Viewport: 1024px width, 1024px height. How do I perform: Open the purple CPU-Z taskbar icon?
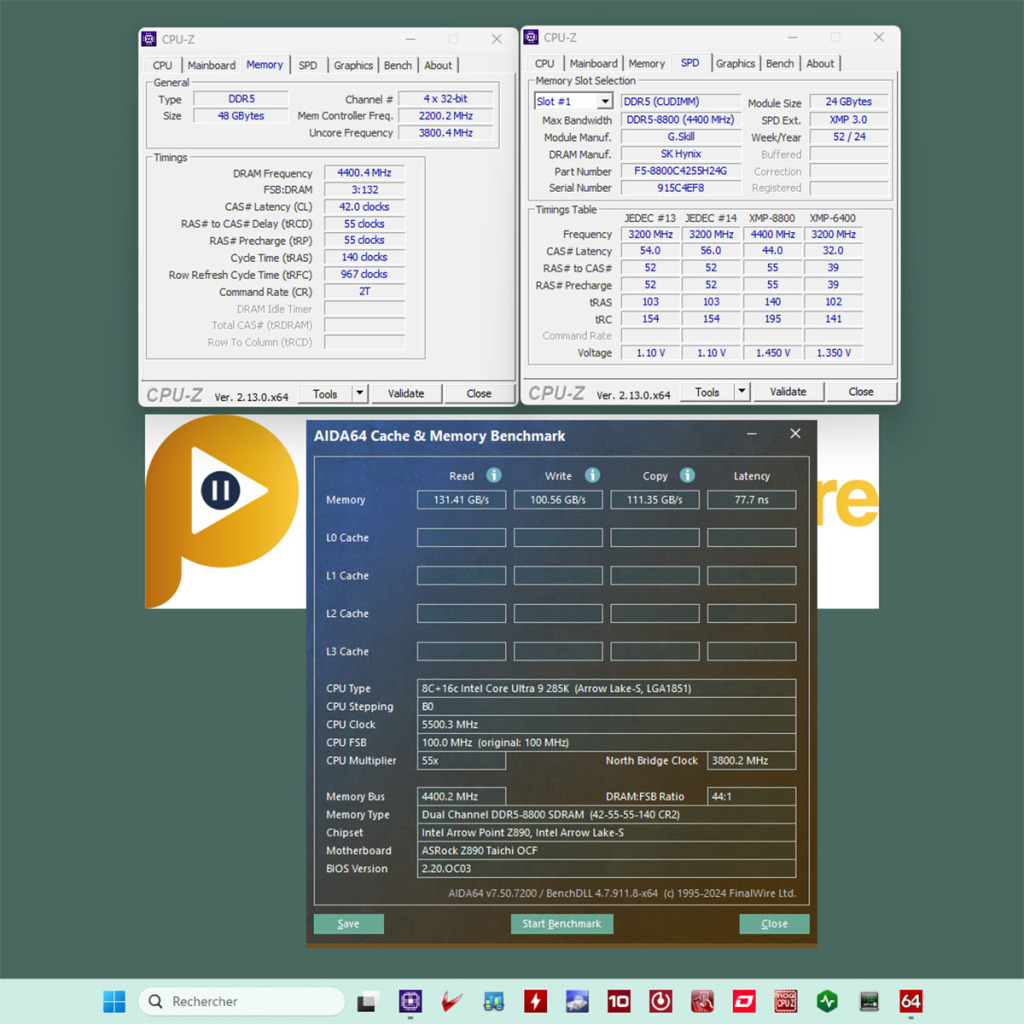point(410,1001)
